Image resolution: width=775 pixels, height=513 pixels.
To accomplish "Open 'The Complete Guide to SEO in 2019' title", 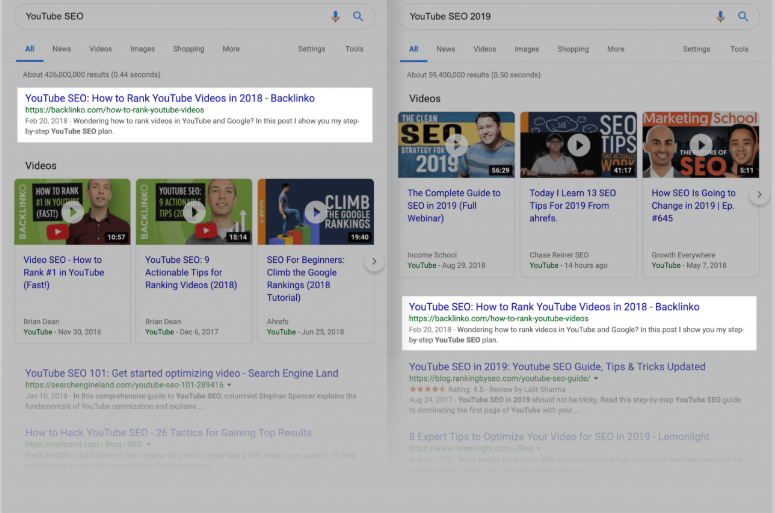I will coord(454,206).
